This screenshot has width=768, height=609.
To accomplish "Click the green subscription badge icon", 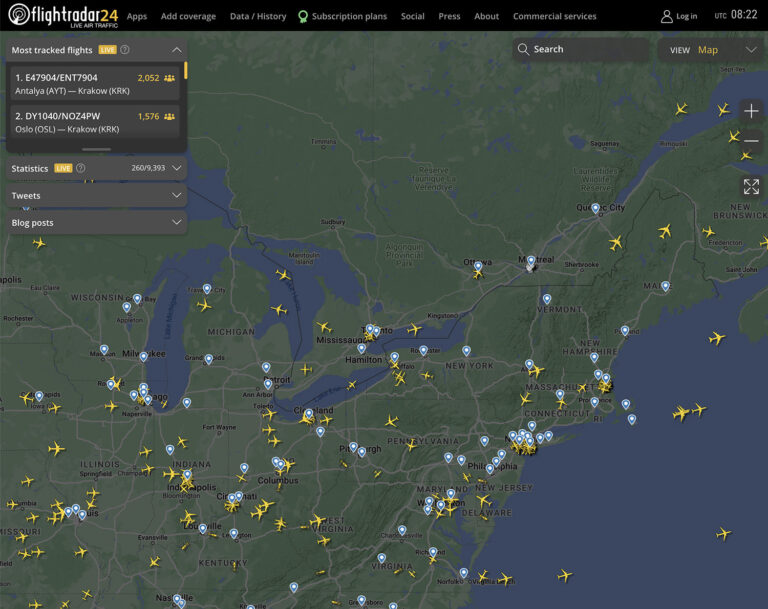I will tap(303, 17).
